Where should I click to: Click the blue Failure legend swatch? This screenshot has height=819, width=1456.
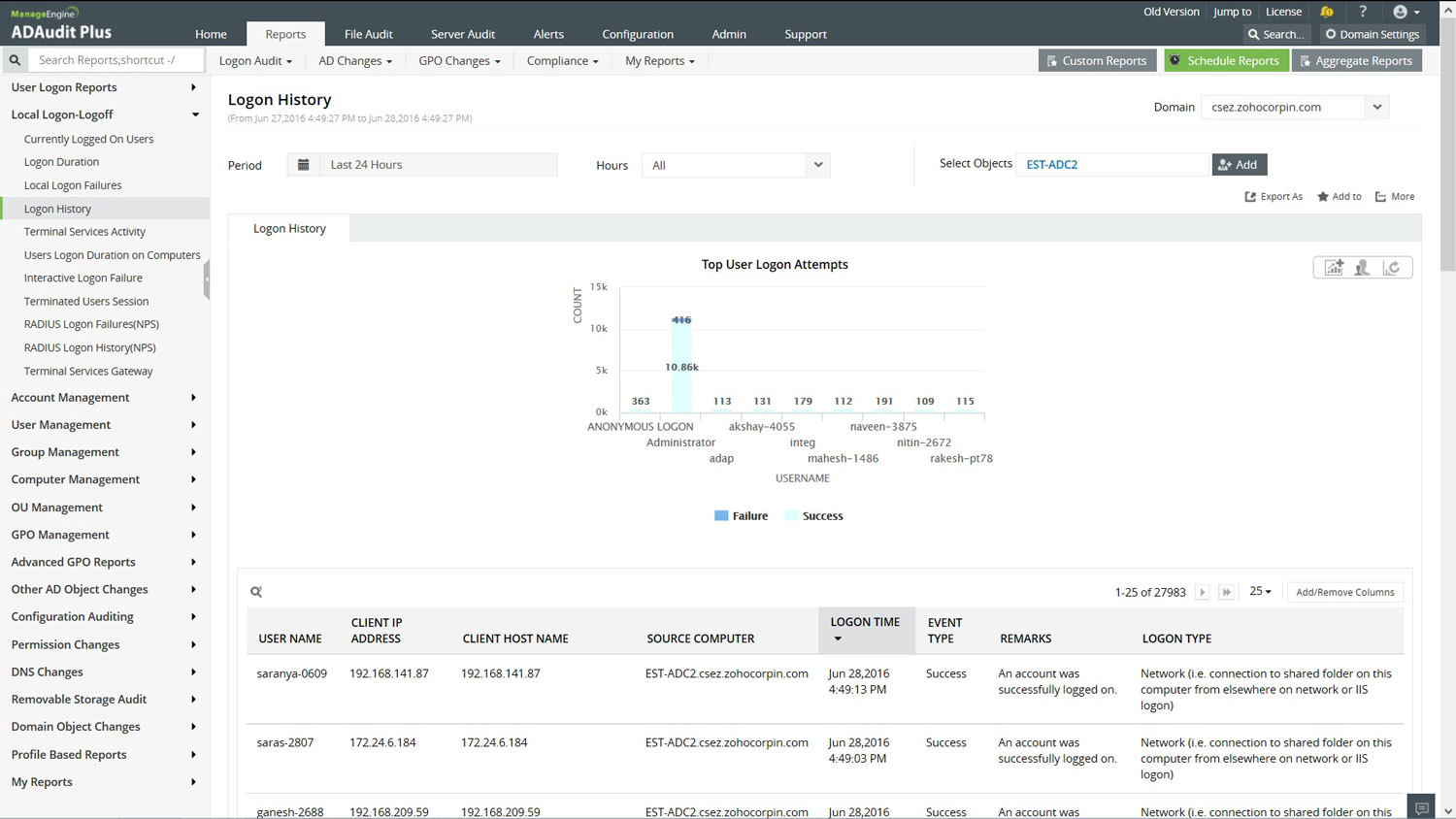[721, 516]
